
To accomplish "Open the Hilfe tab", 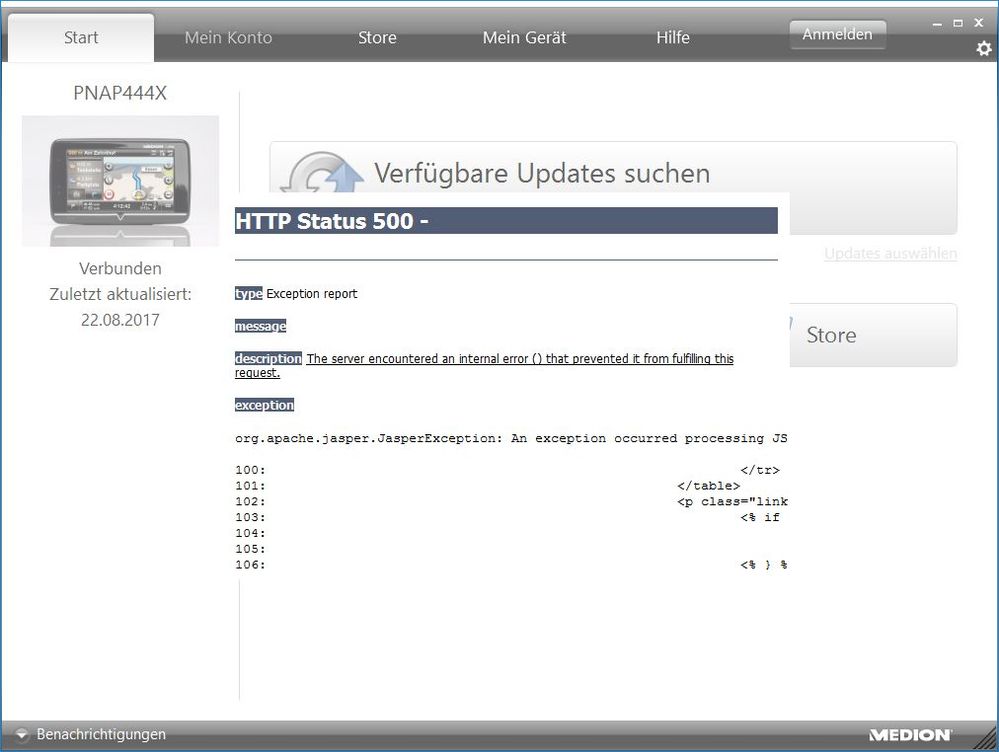I will [x=673, y=38].
